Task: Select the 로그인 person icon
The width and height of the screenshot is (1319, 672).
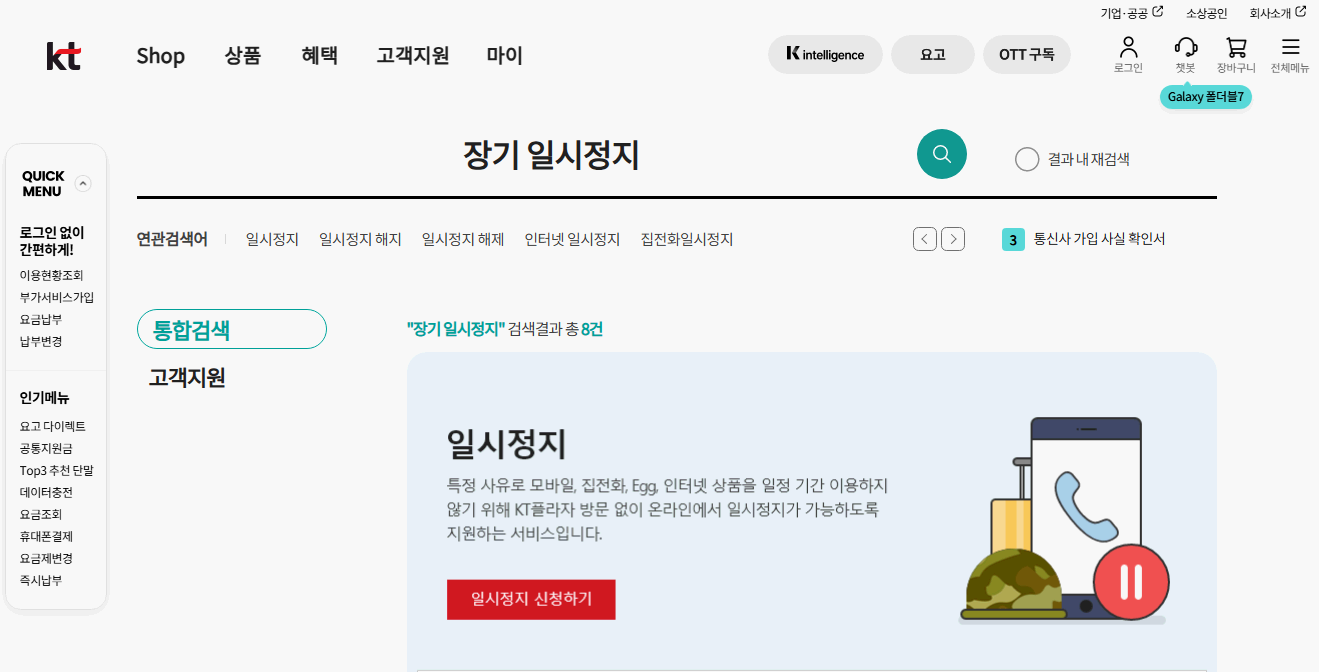Action: (1128, 52)
